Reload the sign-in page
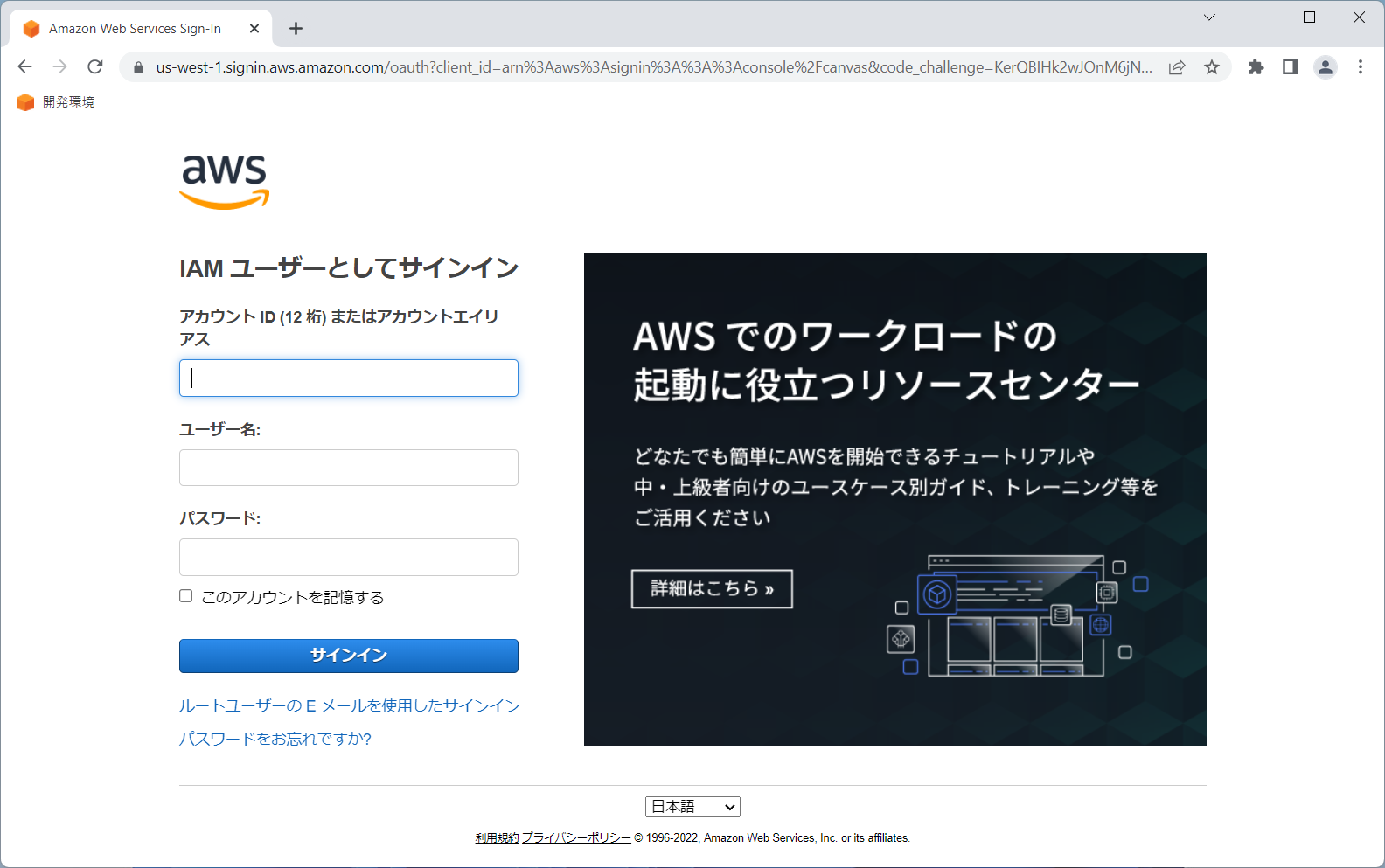The image size is (1385, 868). pyautogui.click(x=95, y=67)
